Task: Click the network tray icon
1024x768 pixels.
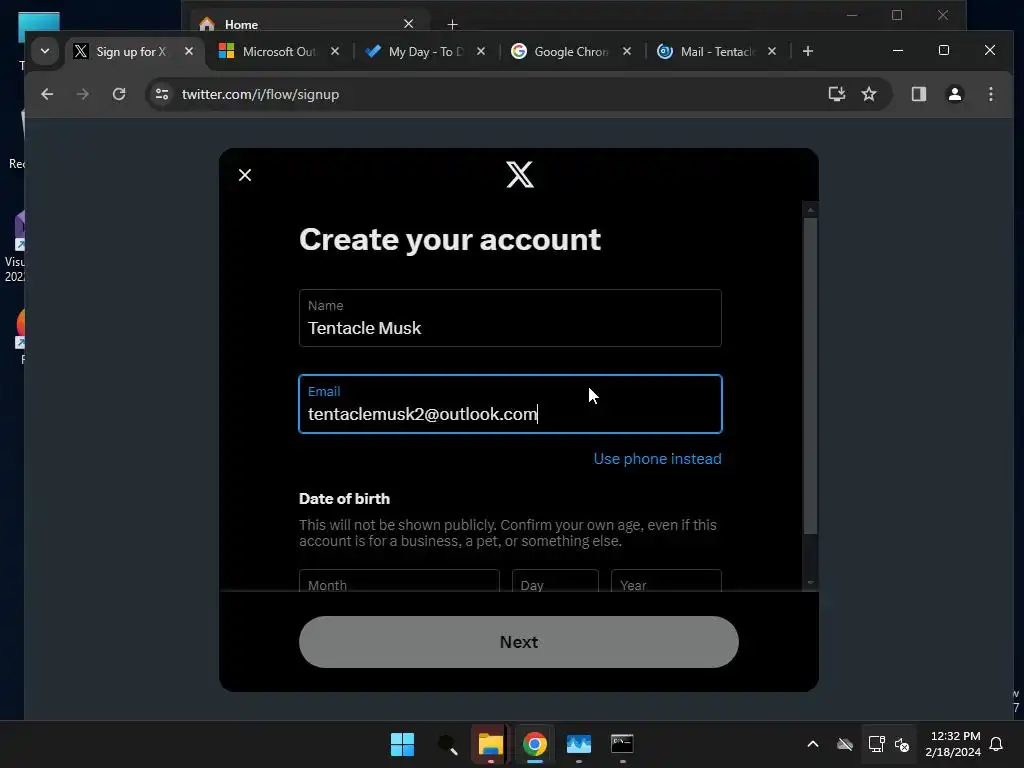Action: [x=876, y=744]
